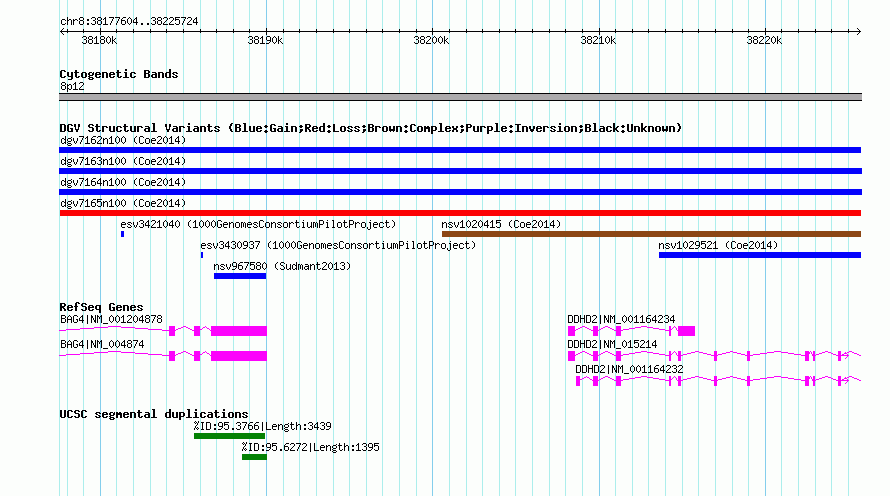This screenshot has height=496, width=890.
Task: Select the dgv7165n100 (Coe2014) label
Action: click(123, 203)
